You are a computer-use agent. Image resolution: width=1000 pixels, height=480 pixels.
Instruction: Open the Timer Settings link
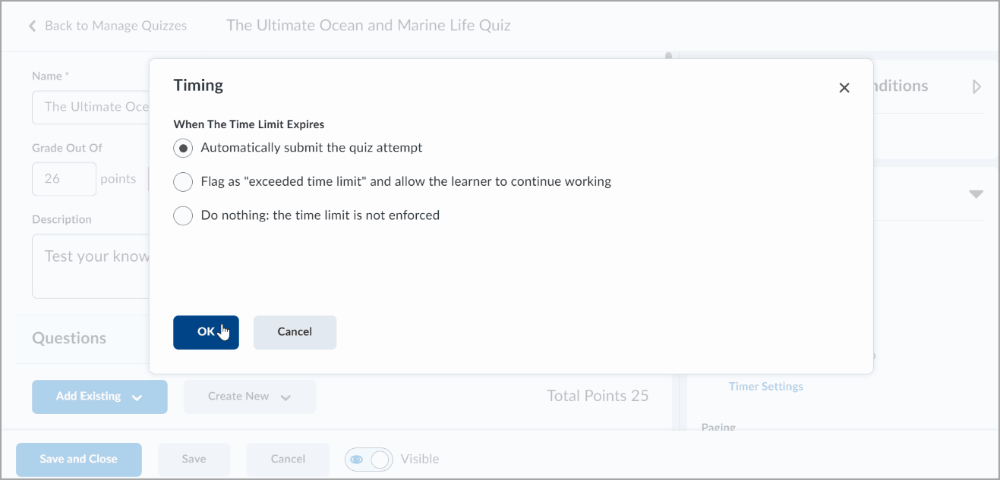point(766,386)
